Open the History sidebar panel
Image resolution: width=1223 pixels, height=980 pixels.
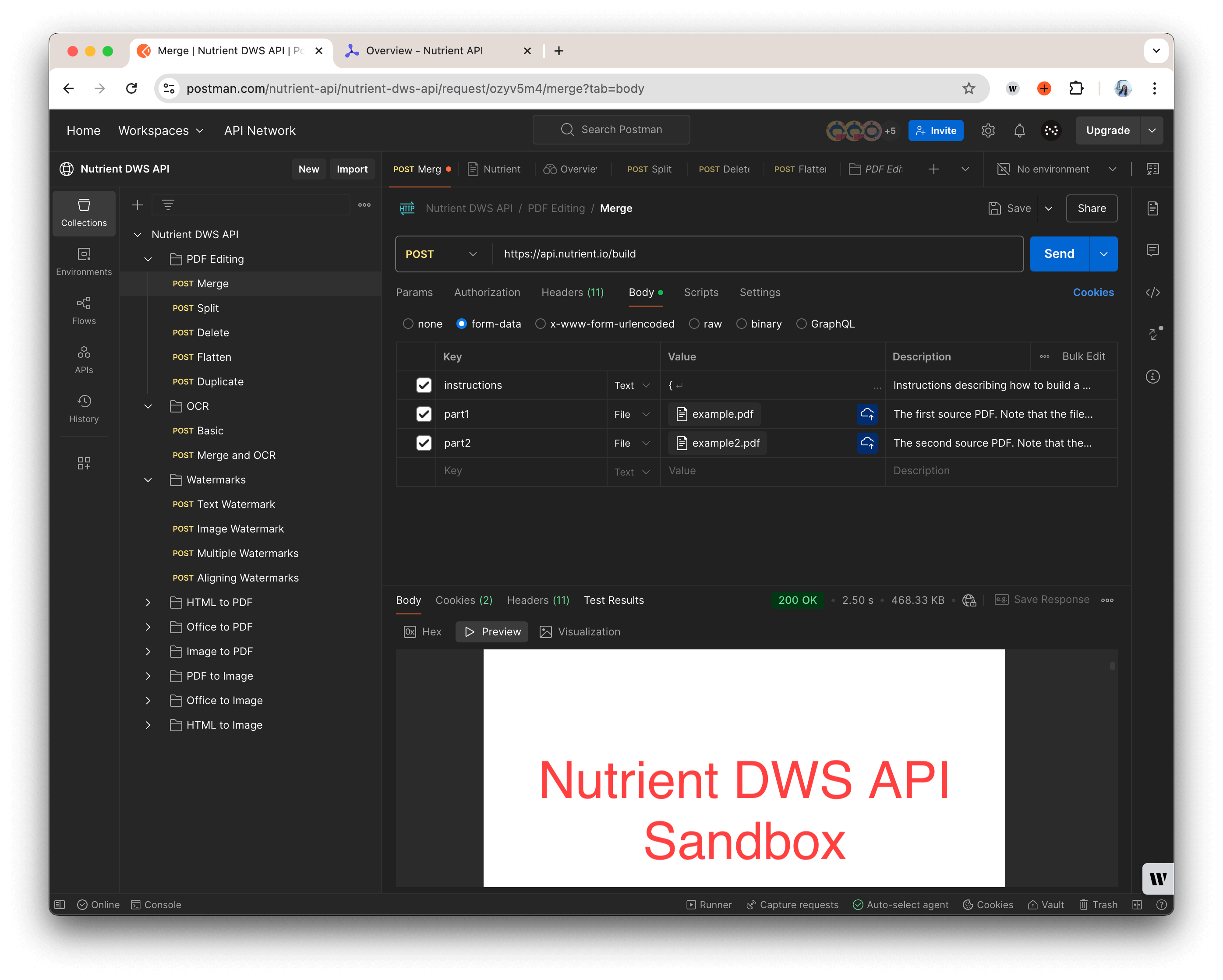coord(84,408)
